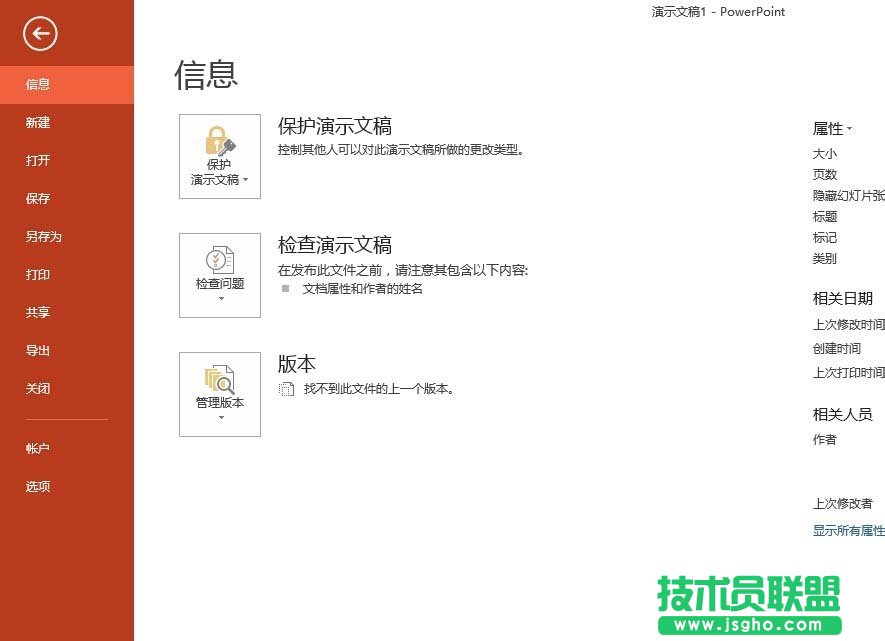Click the 标记 property label
Viewport: 885px width, 641px height.
[x=825, y=238]
